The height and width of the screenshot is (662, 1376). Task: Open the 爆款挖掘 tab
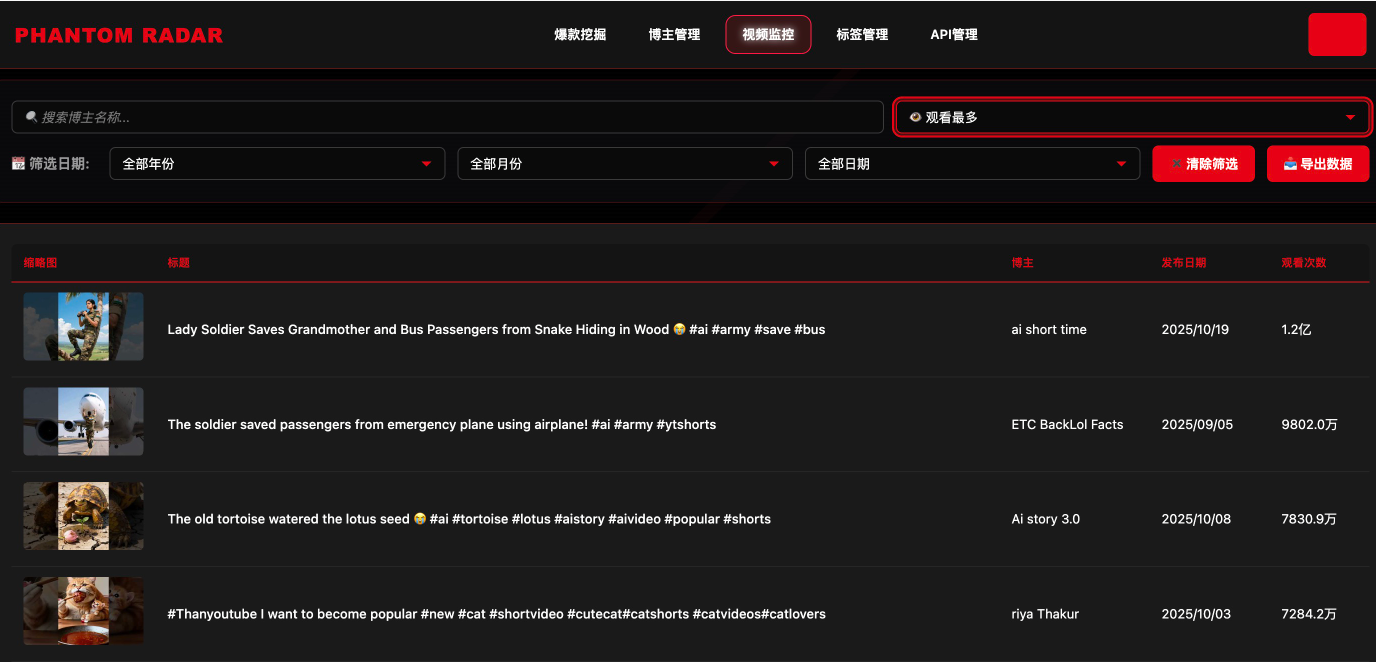[x=580, y=34]
